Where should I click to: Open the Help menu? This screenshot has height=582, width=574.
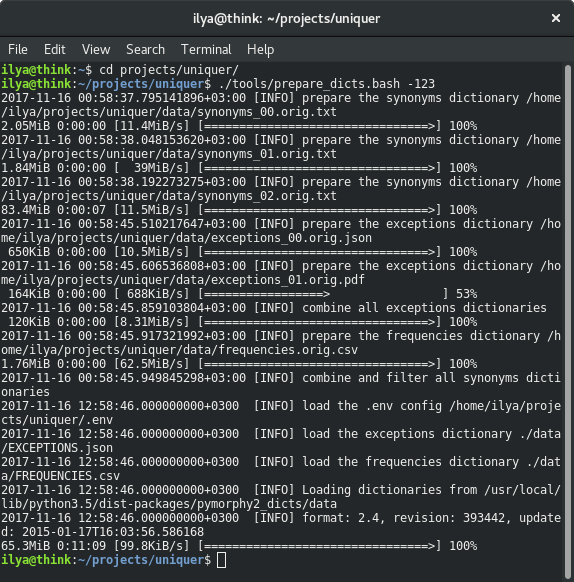[260, 49]
